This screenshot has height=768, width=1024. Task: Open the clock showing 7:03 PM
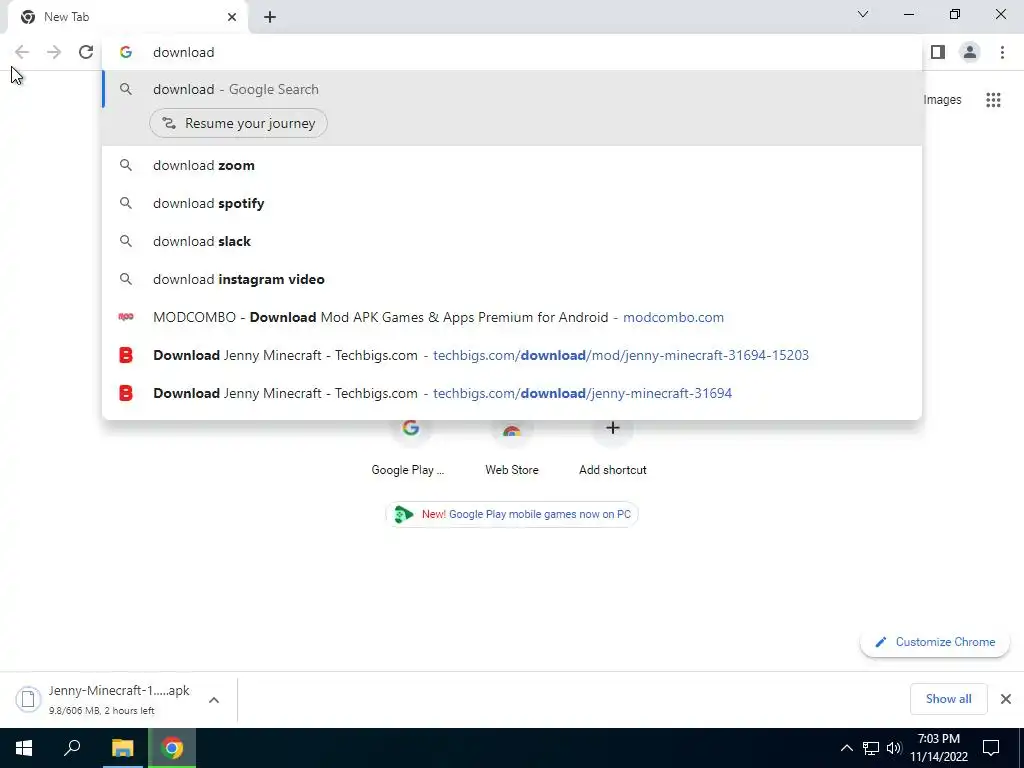tap(938, 748)
